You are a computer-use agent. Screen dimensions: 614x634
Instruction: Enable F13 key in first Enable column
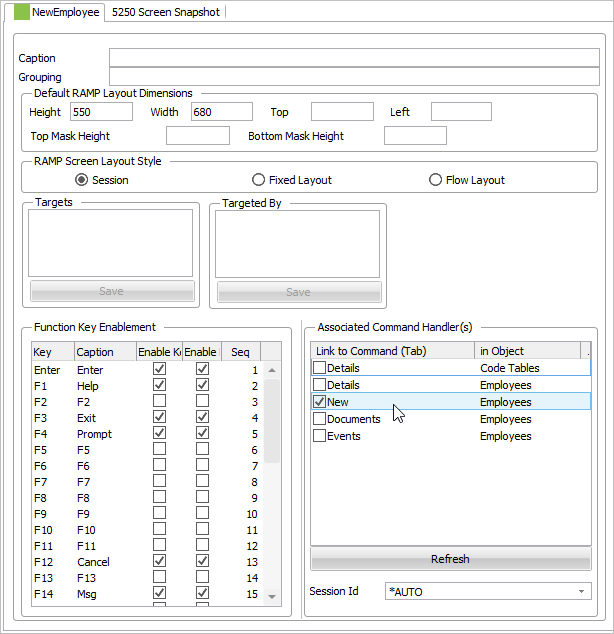point(159,577)
